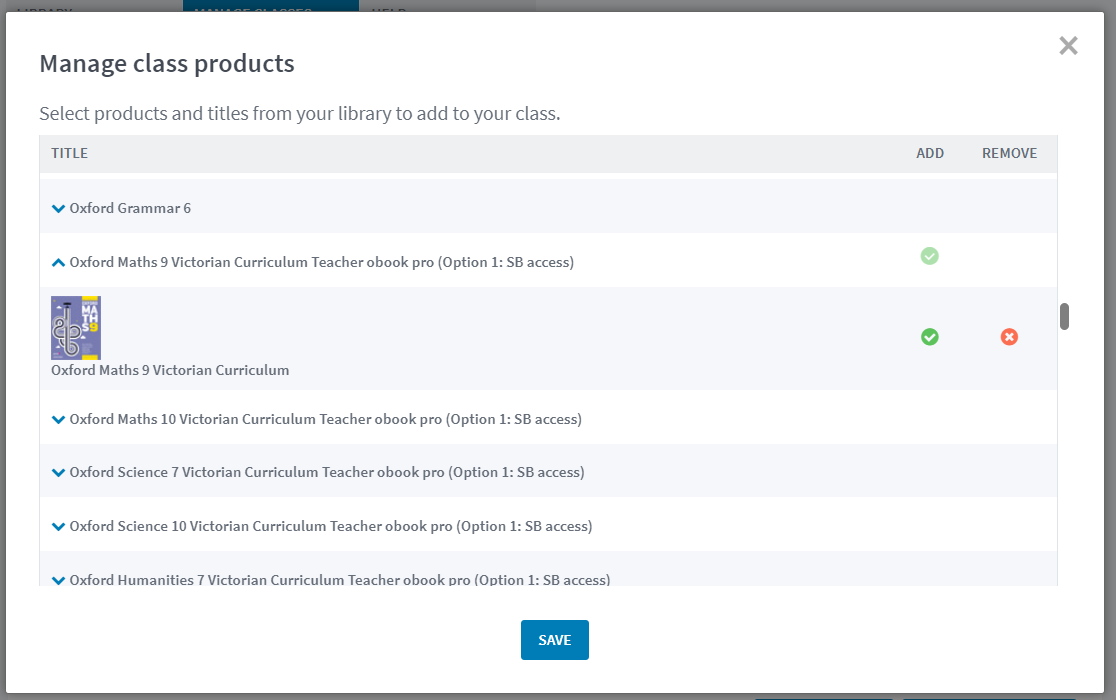This screenshot has width=1116, height=700.
Task: Click the REMOVE column header
Action: click(1009, 154)
